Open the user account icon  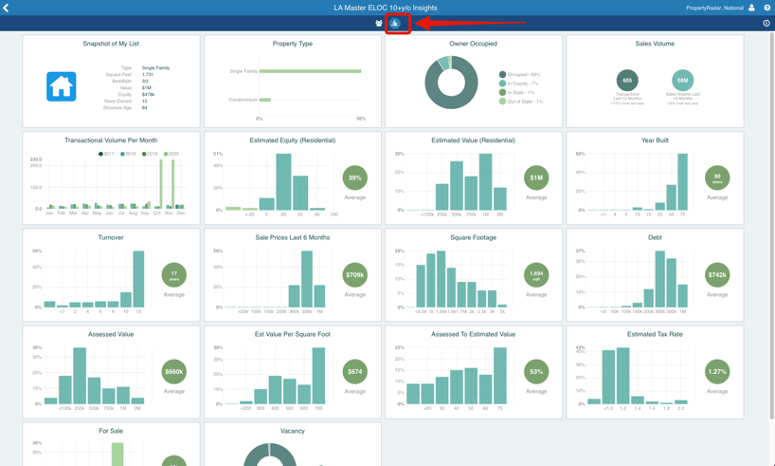[752, 7]
